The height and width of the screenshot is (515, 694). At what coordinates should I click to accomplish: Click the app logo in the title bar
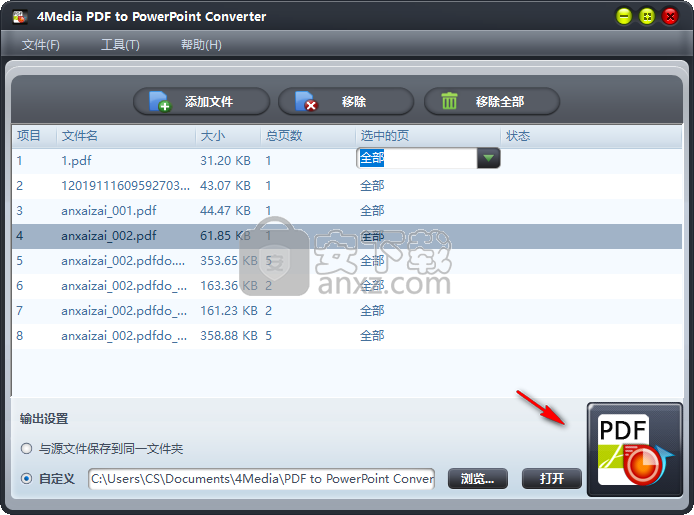click(x=20, y=17)
